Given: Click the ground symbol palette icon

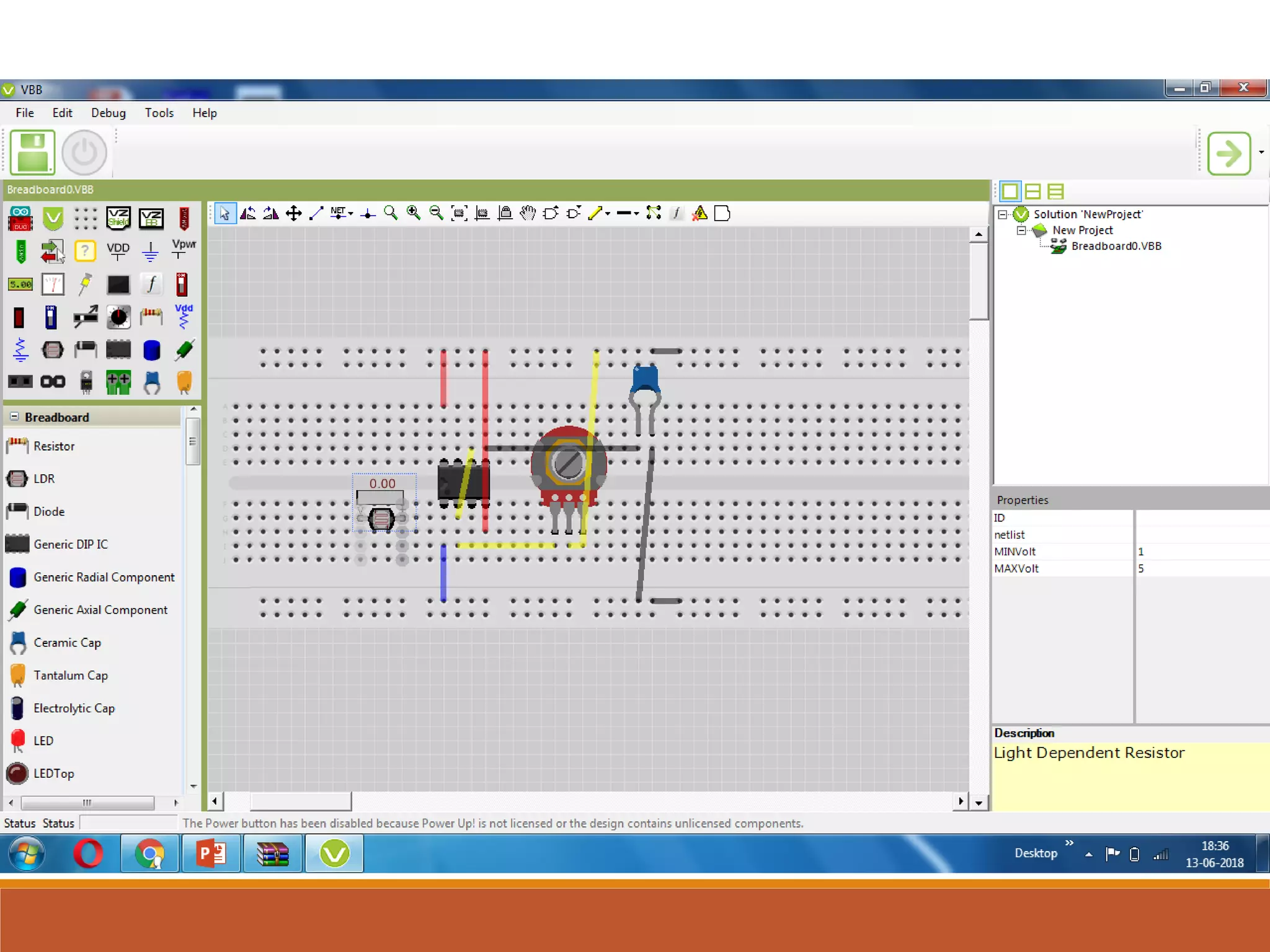Looking at the screenshot, I should click(x=150, y=252).
